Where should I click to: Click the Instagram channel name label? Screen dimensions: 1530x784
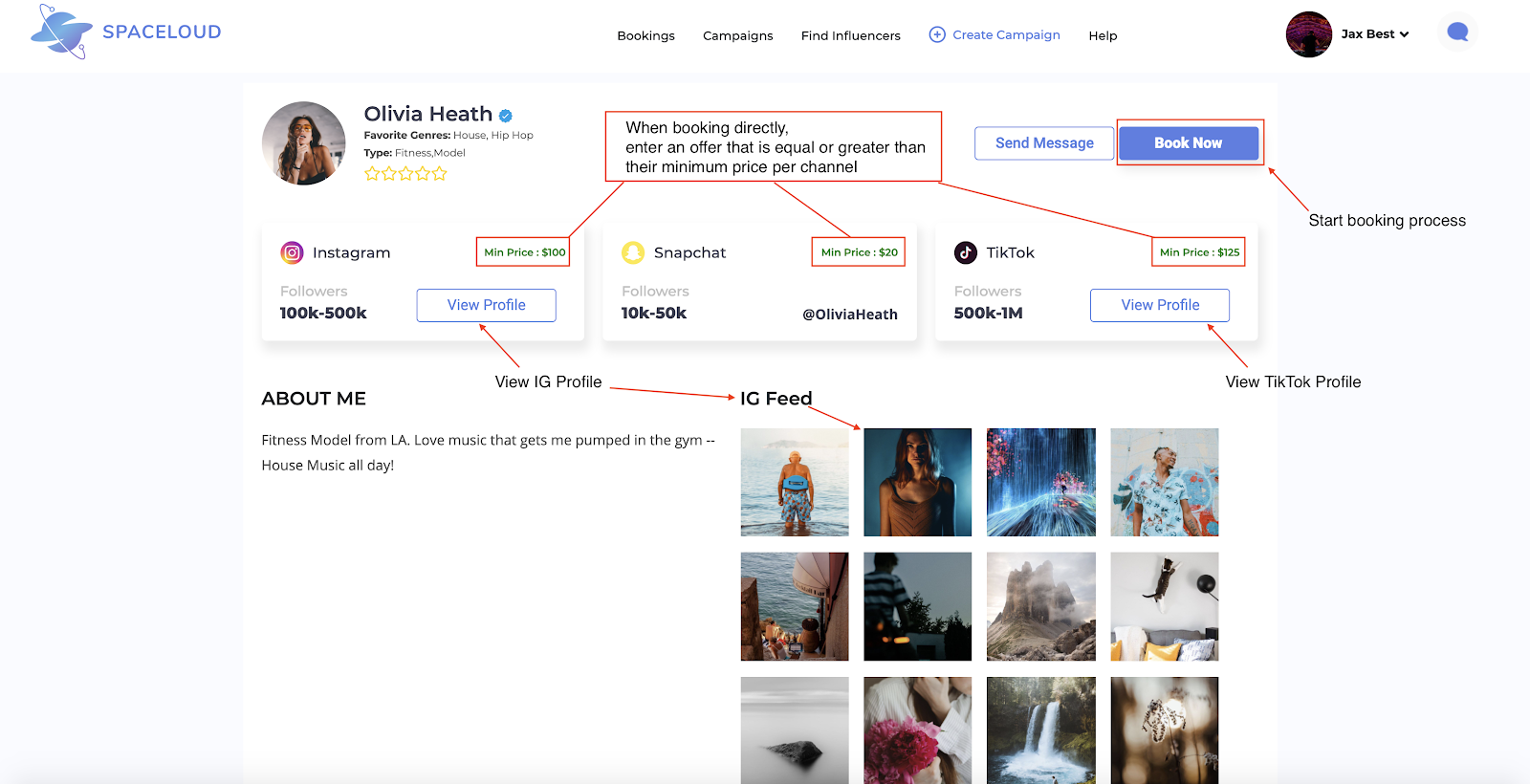click(x=351, y=252)
